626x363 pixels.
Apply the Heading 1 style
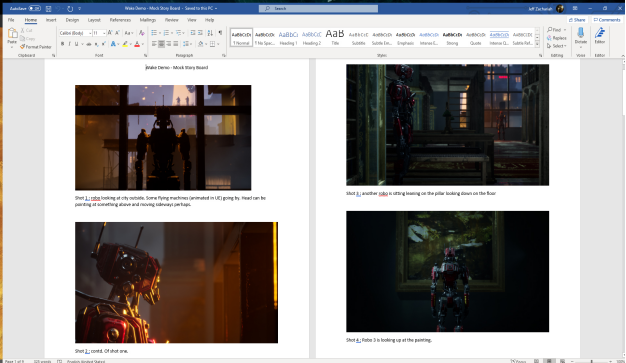[288, 38]
